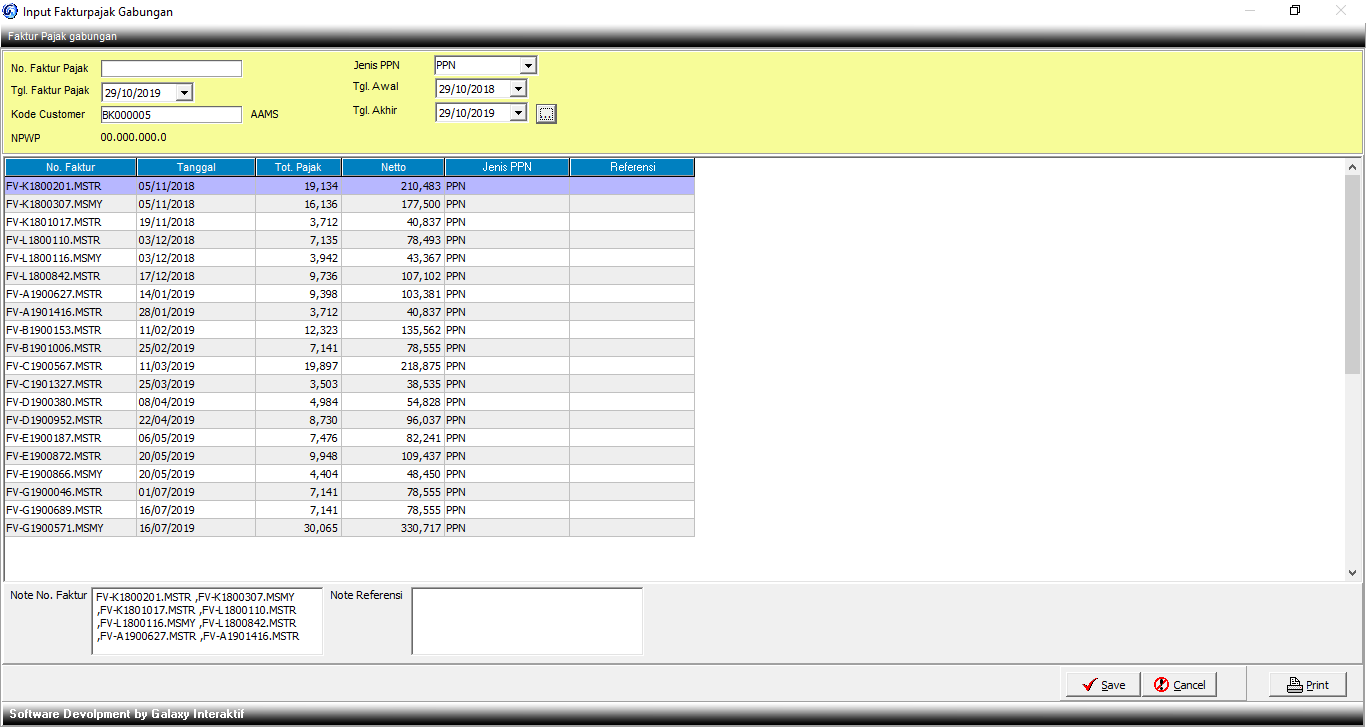Open the Tgl. Awal date dropdown

click(517, 90)
